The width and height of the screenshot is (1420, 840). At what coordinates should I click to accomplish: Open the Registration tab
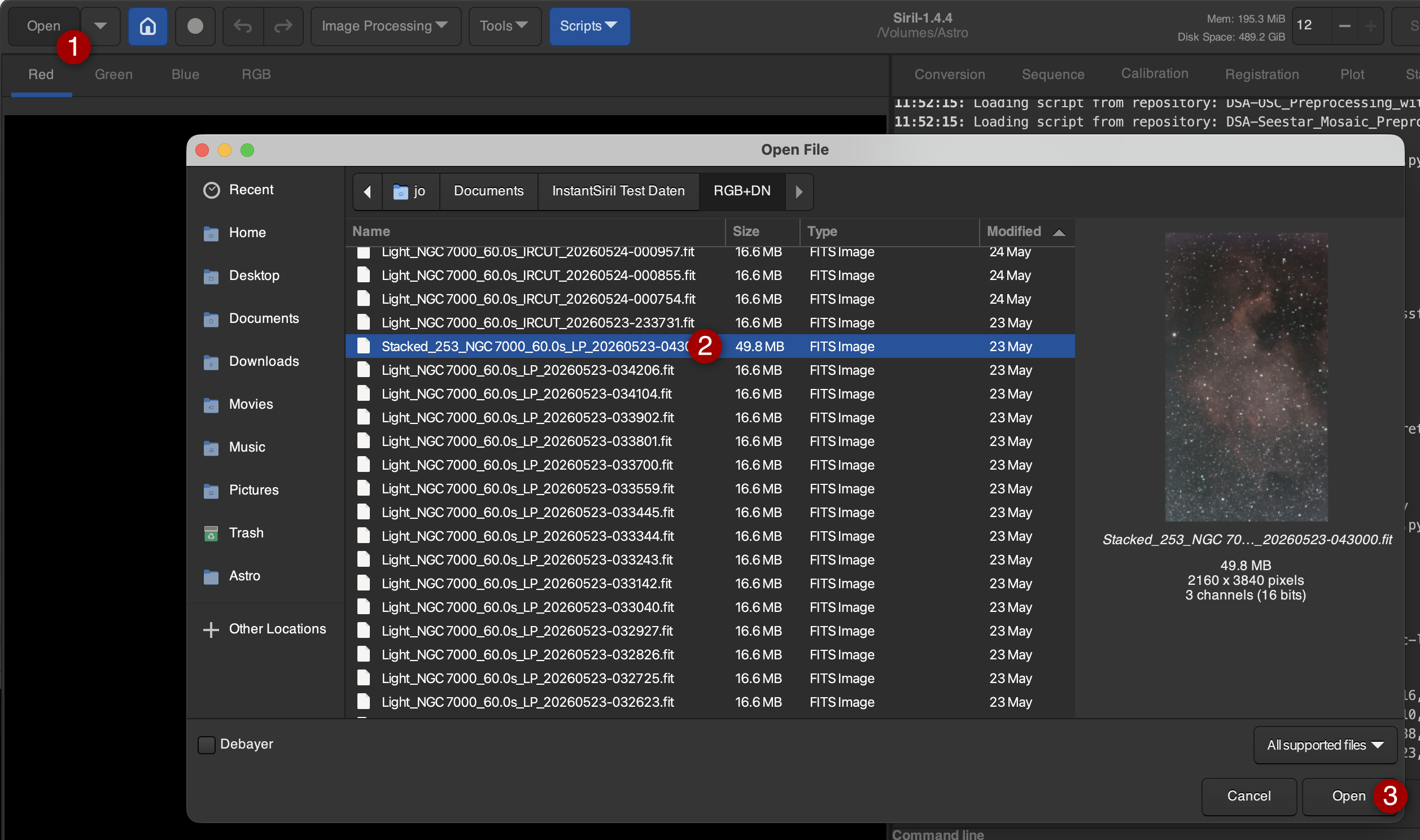point(1261,74)
